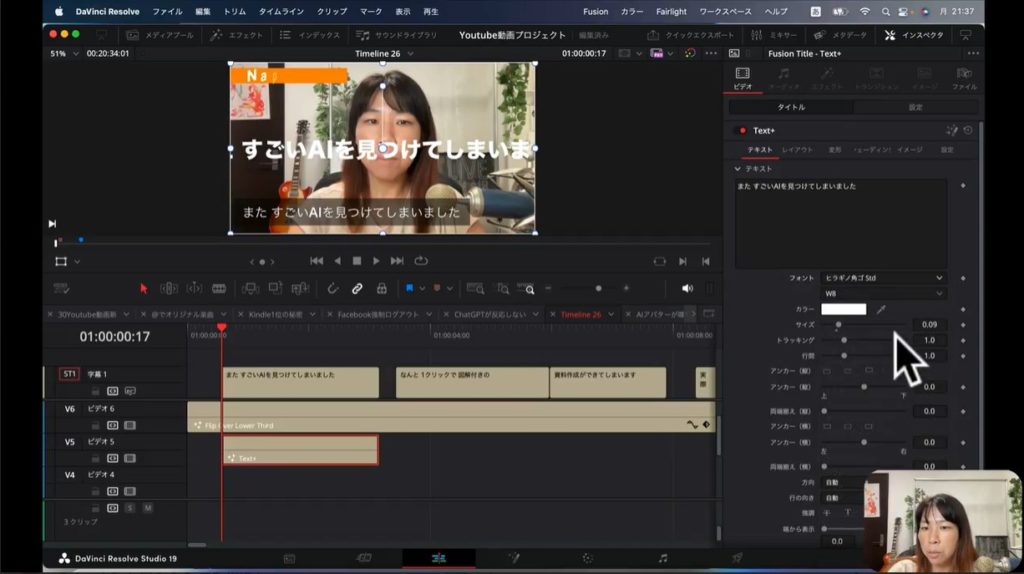The height and width of the screenshot is (574, 1024).
Task: Mute the audio track with M button
Action: click(147, 508)
